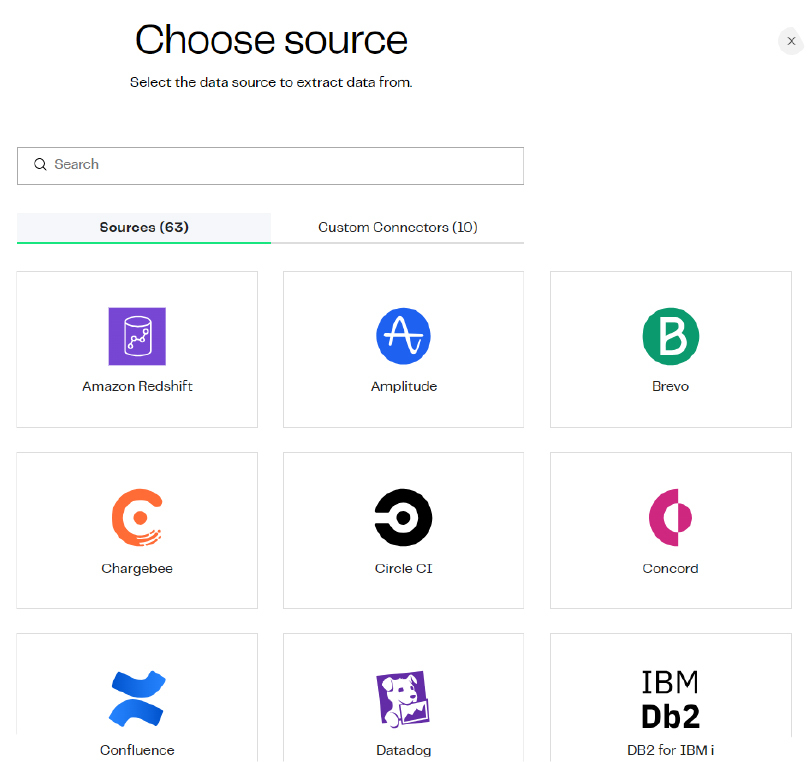This screenshot has height=762, width=810.
Task: Select the Amazon Redshift tile
Action: pos(137,349)
